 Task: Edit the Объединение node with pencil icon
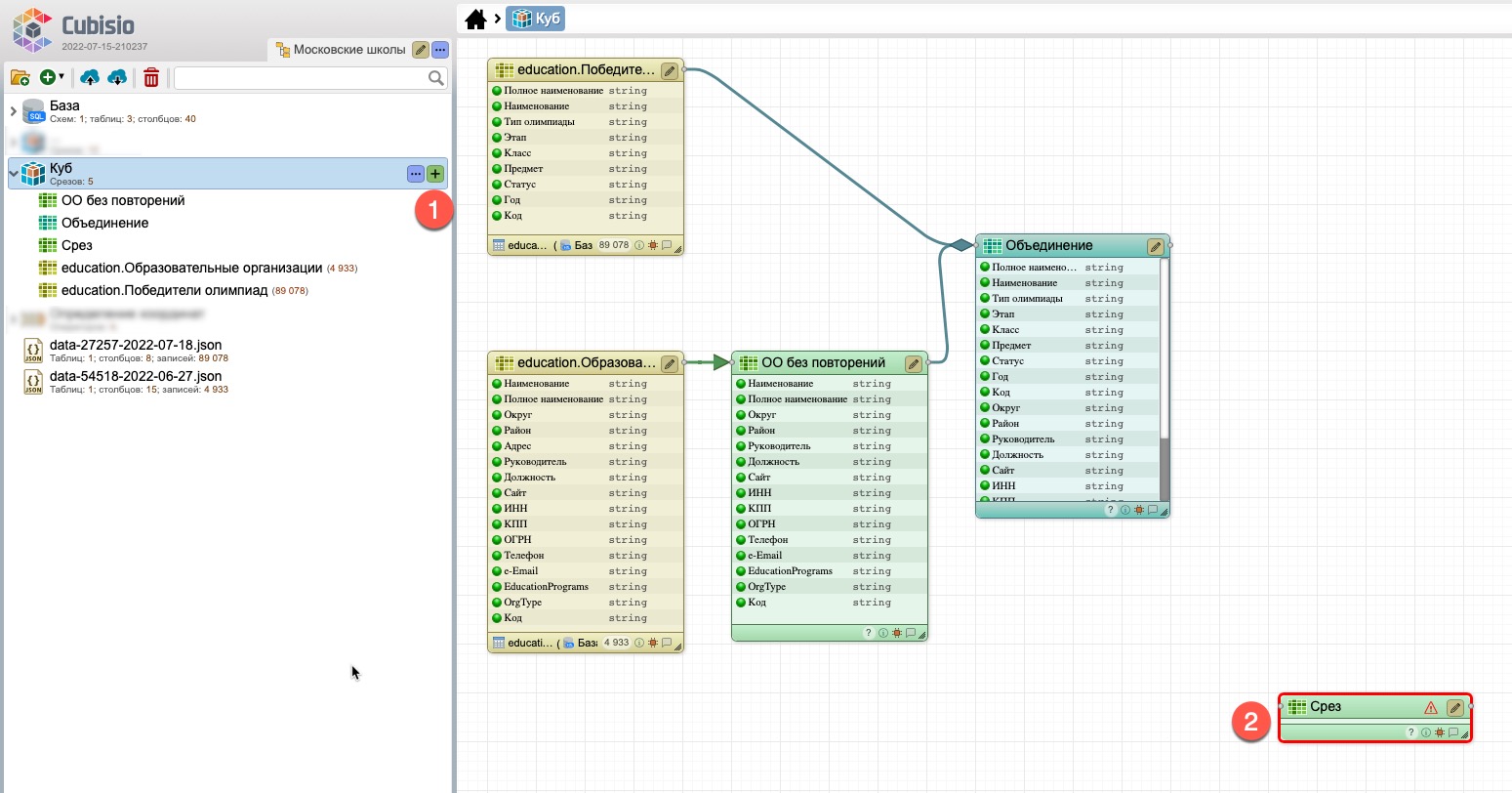point(1155,246)
